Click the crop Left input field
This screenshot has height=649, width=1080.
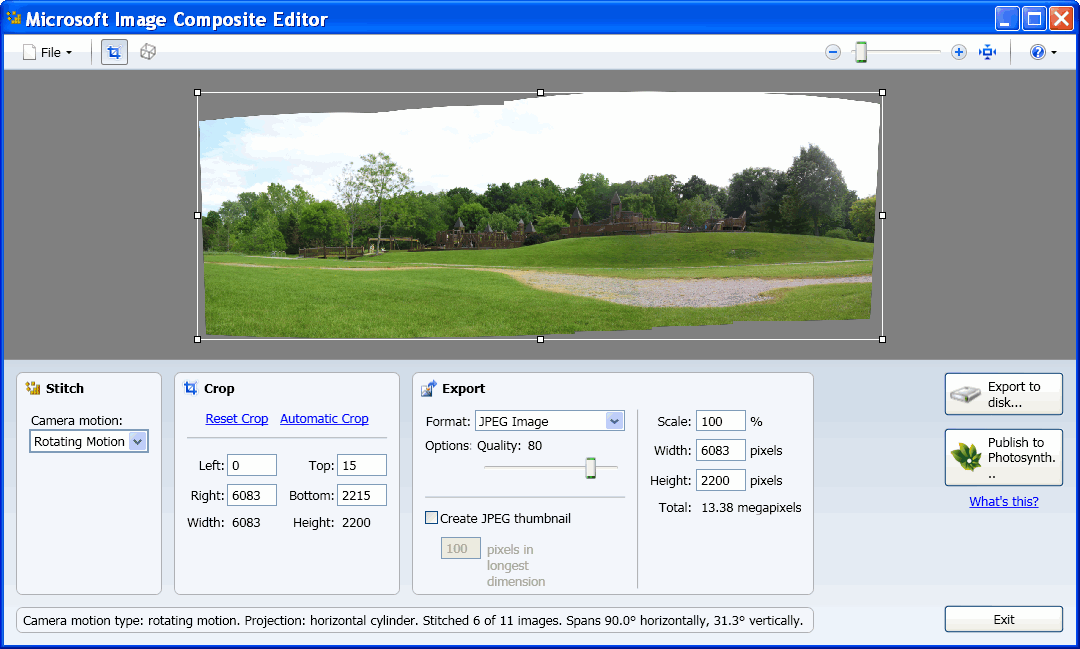click(252, 465)
